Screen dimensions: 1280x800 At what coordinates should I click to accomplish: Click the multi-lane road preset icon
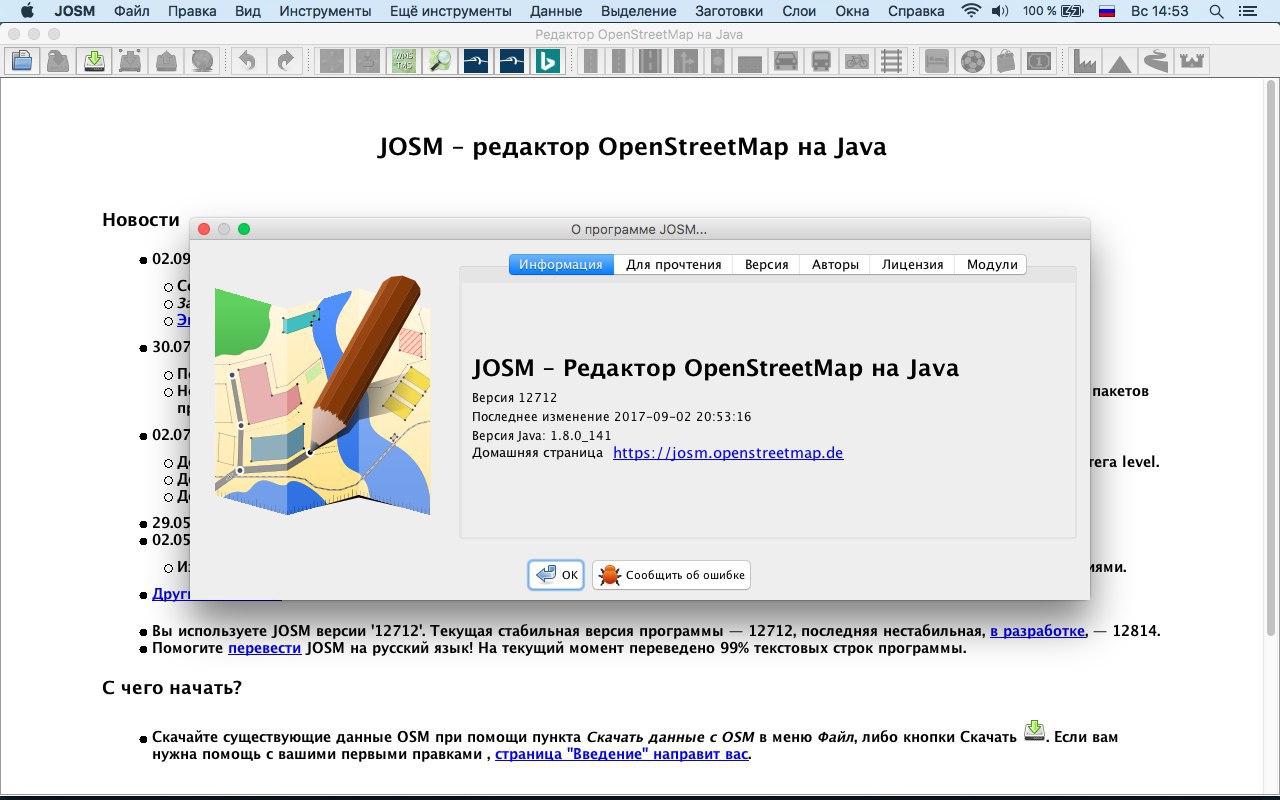click(652, 60)
